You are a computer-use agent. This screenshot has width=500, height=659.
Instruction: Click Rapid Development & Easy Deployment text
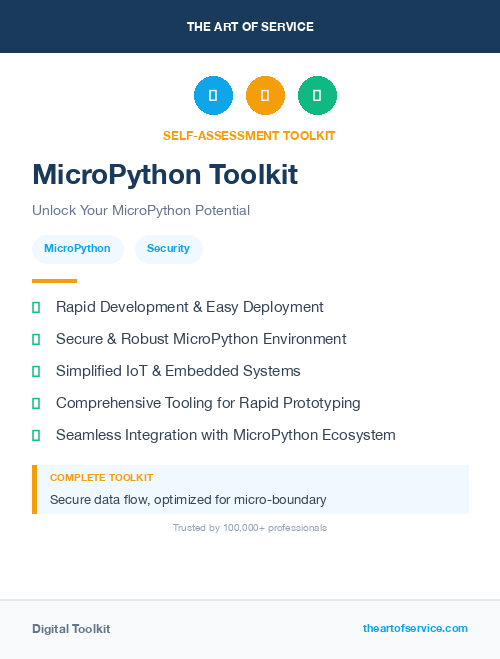tap(189, 307)
